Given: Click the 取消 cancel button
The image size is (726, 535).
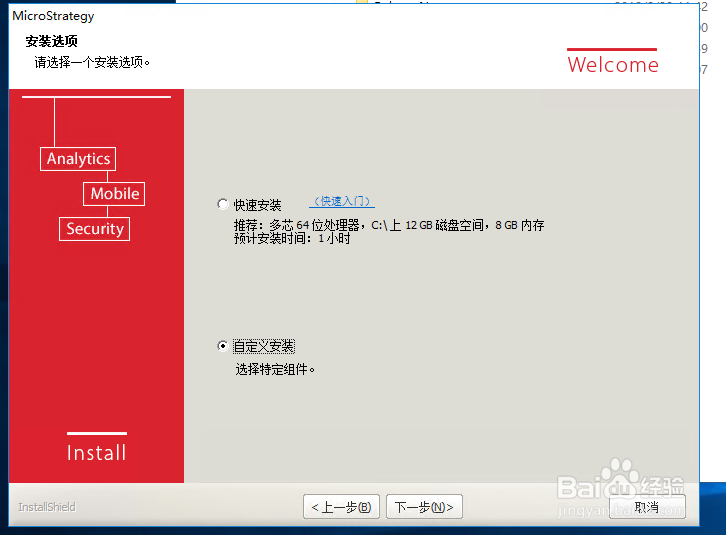Looking at the screenshot, I should coord(647,507).
